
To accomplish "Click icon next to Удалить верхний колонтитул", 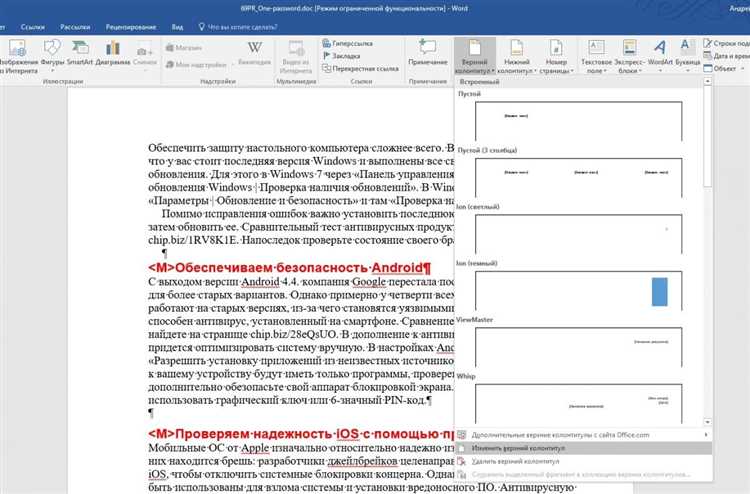I will click(462, 461).
